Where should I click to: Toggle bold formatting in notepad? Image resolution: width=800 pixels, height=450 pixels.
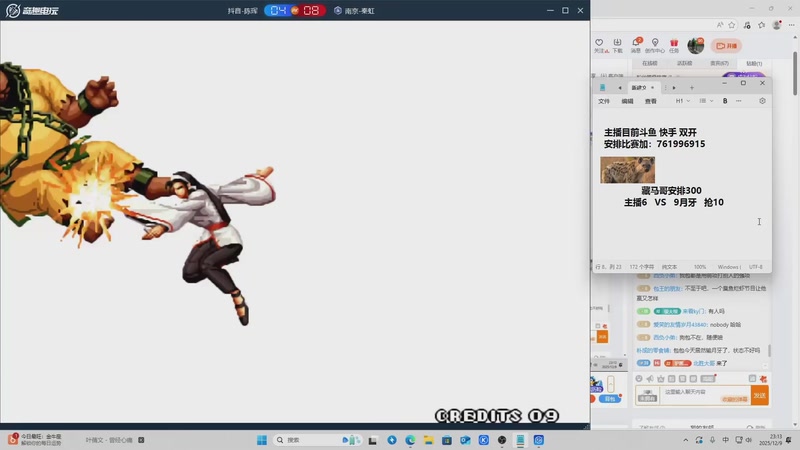(x=725, y=101)
